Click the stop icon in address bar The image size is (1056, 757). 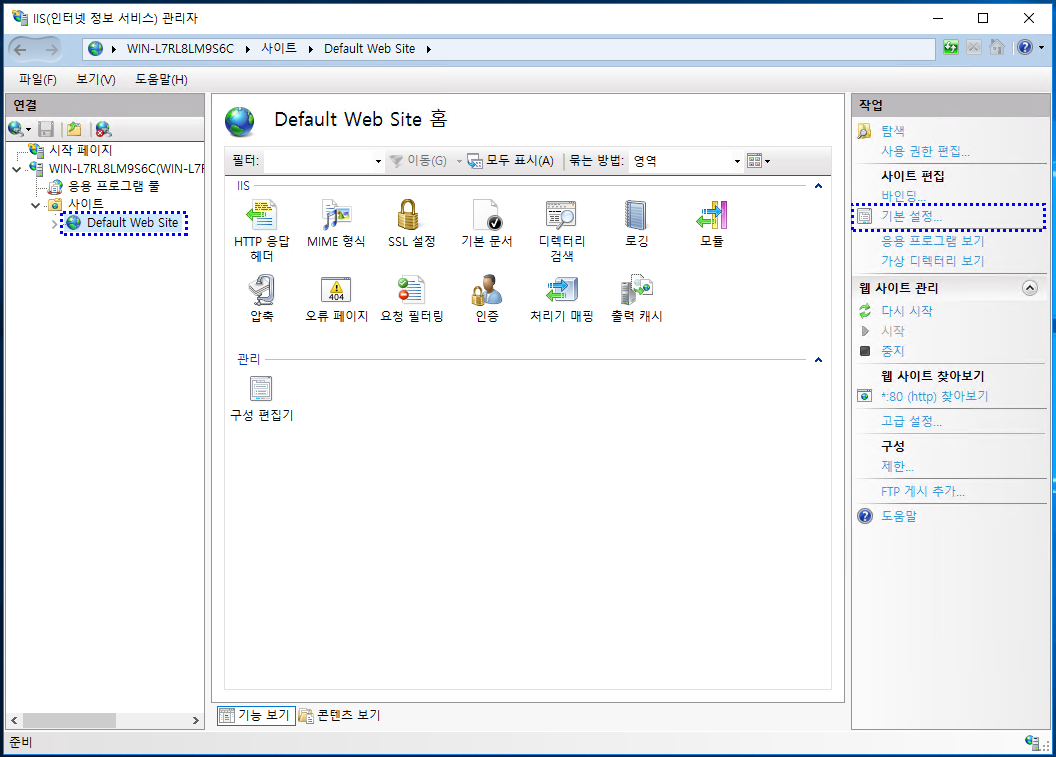(973, 47)
